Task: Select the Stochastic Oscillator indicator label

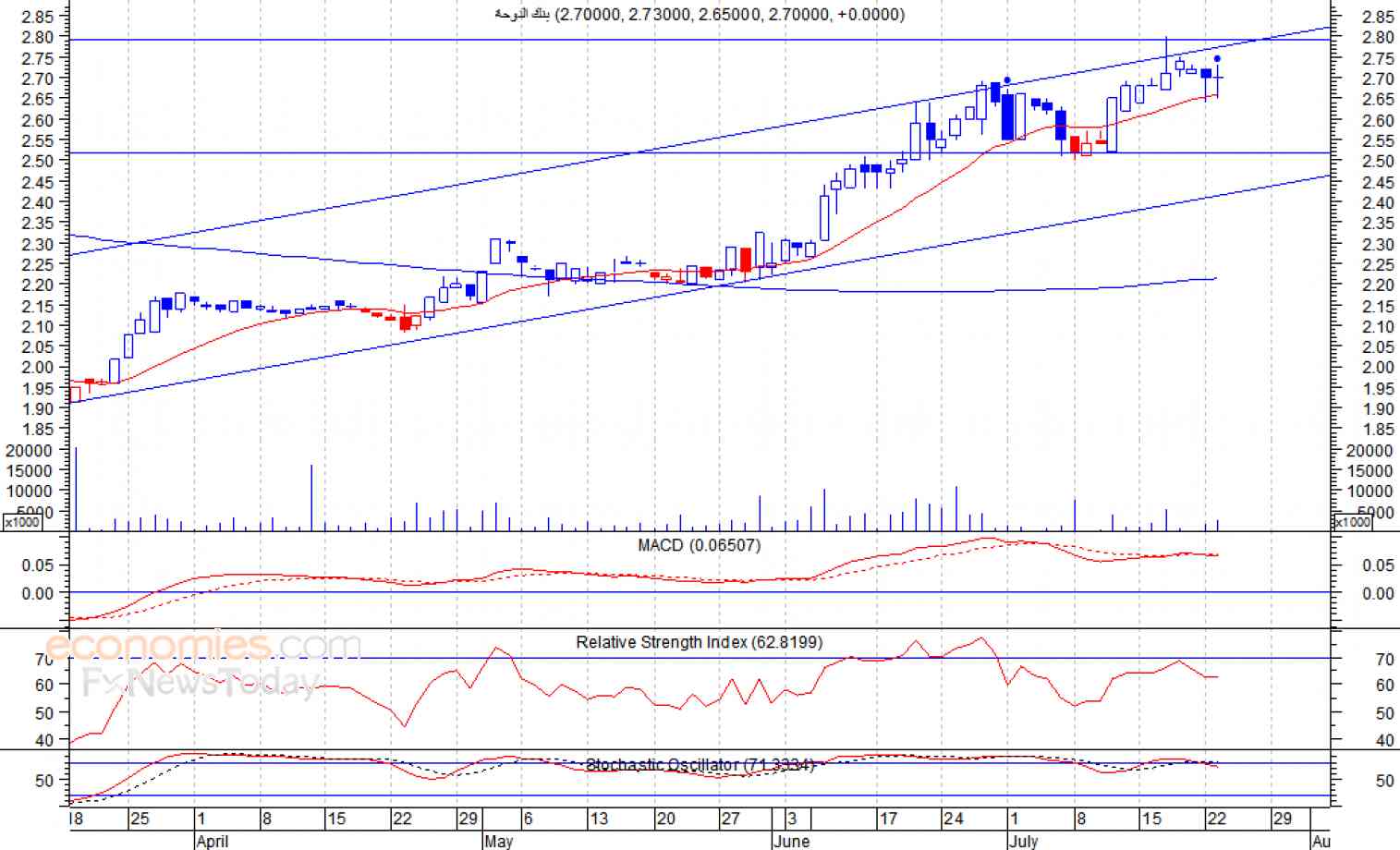Action: [700, 765]
